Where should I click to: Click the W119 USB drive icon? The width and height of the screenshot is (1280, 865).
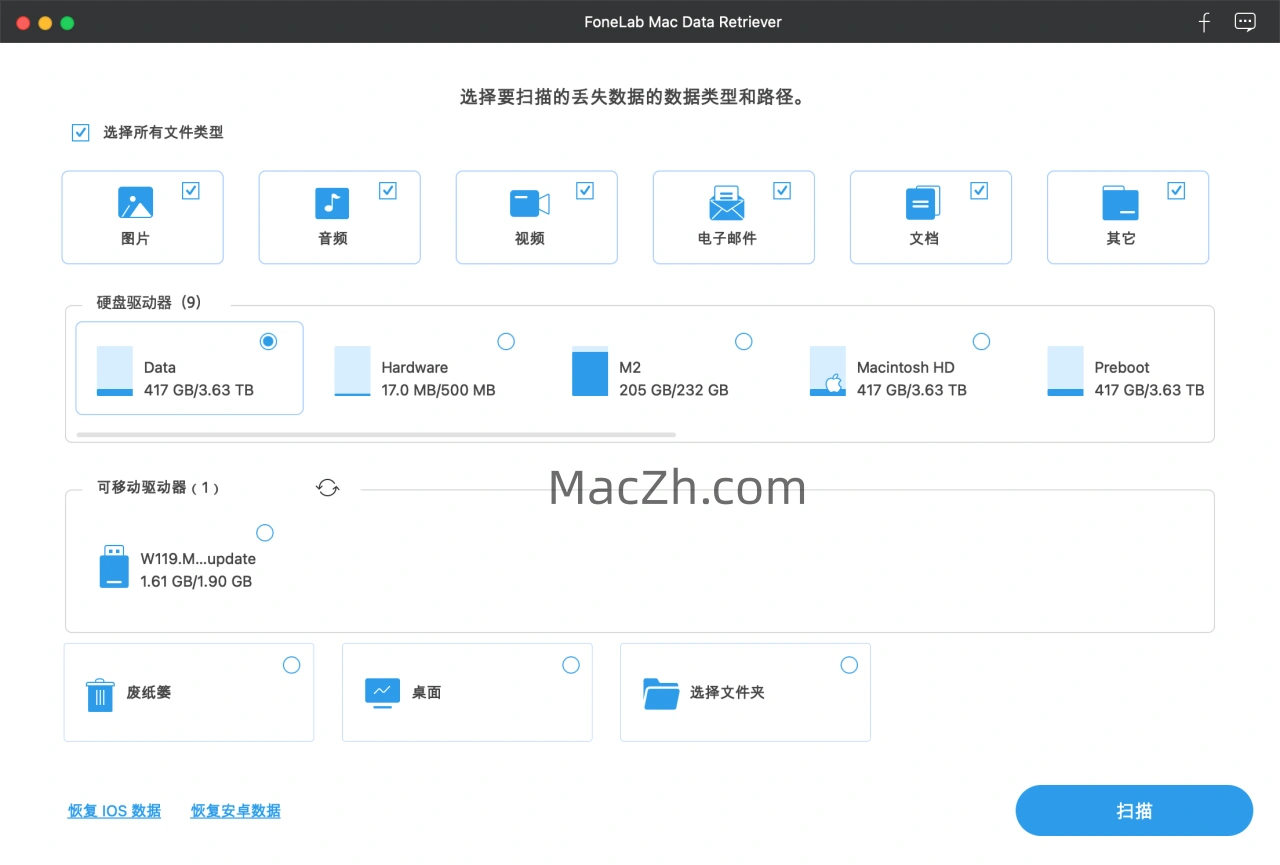click(x=114, y=567)
